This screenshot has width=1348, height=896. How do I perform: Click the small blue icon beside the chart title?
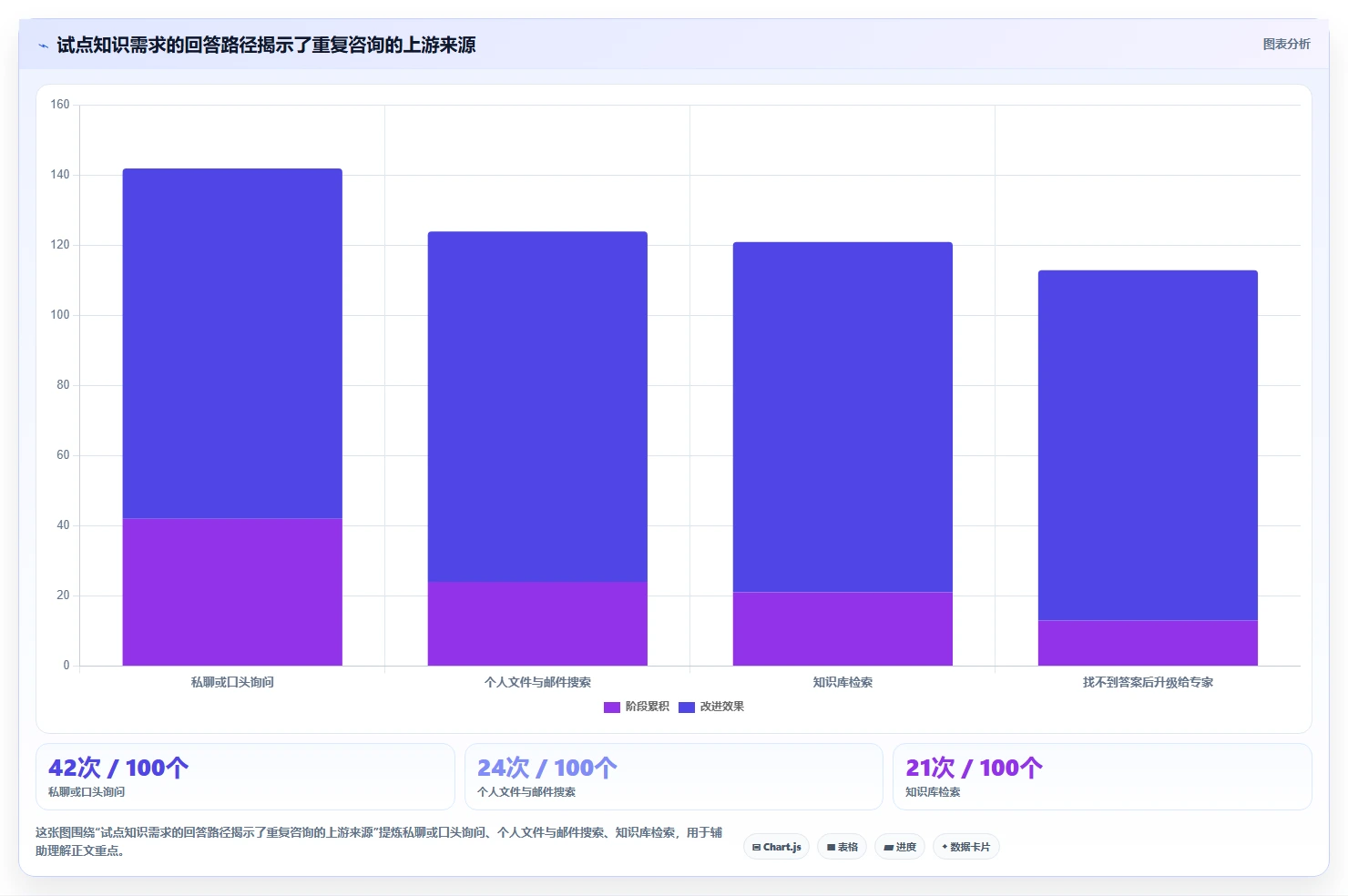coord(43,46)
